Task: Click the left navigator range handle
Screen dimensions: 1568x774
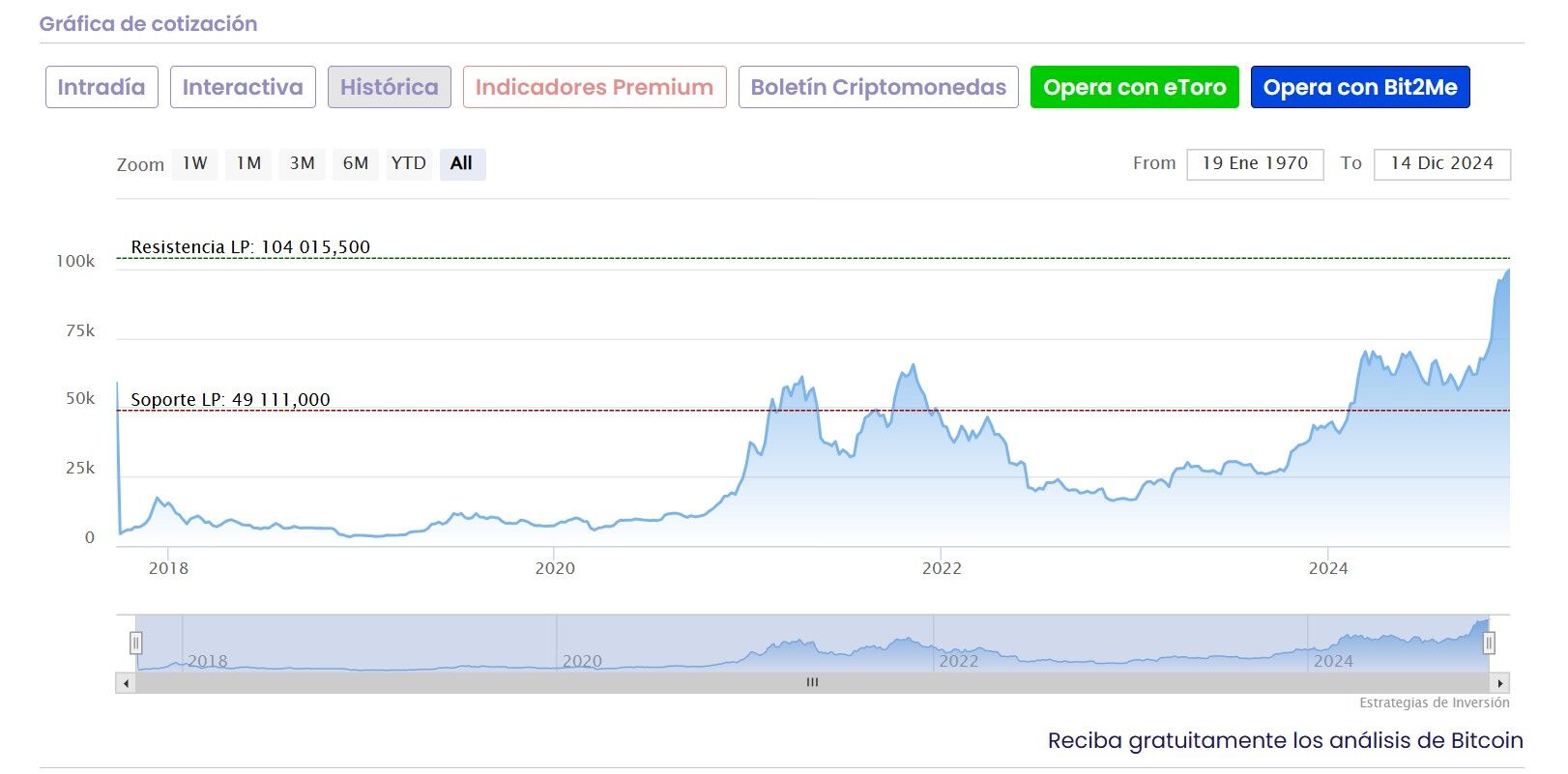Action: [x=136, y=643]
